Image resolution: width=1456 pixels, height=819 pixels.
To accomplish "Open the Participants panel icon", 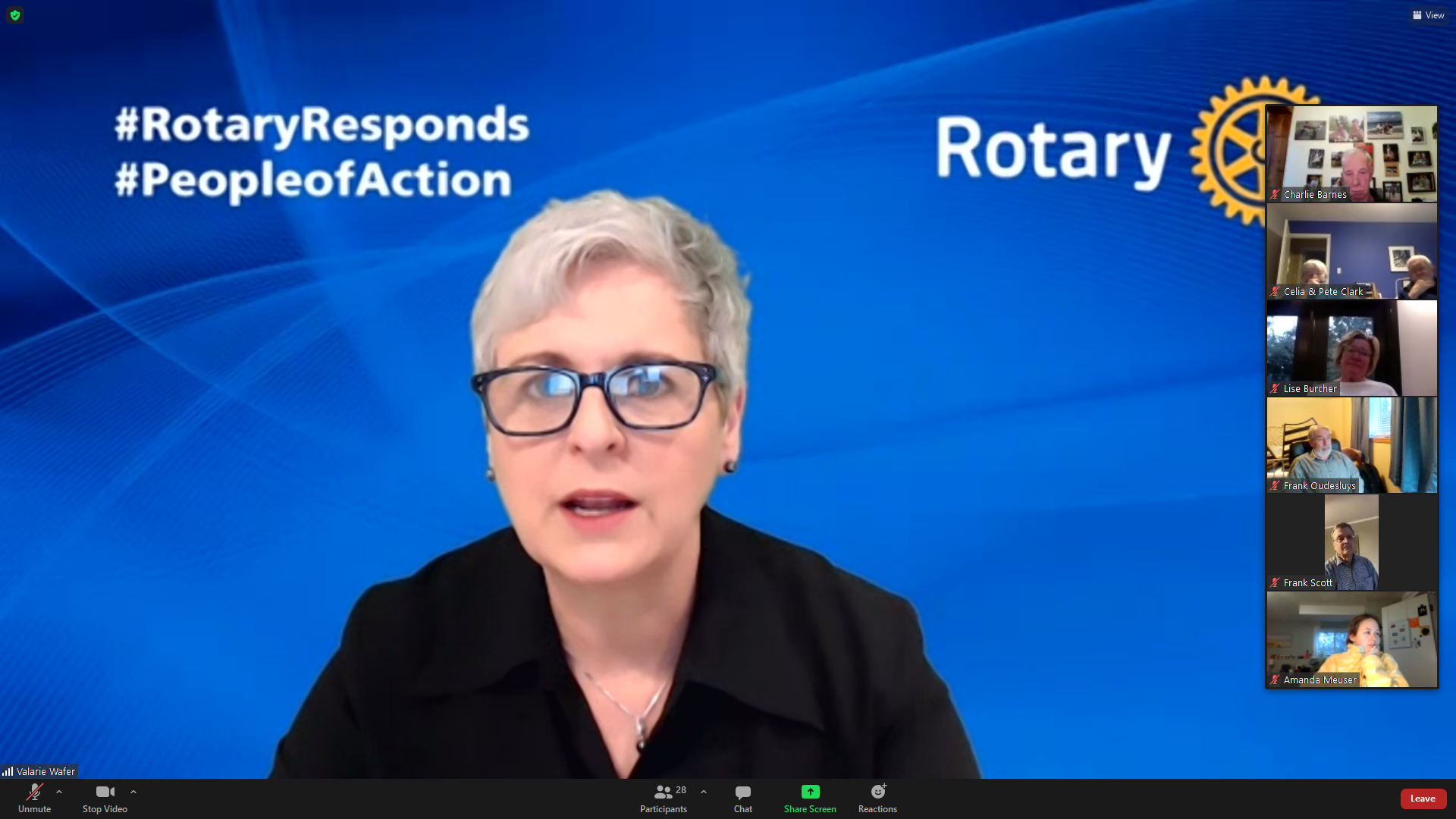I will tap(663, 792).
